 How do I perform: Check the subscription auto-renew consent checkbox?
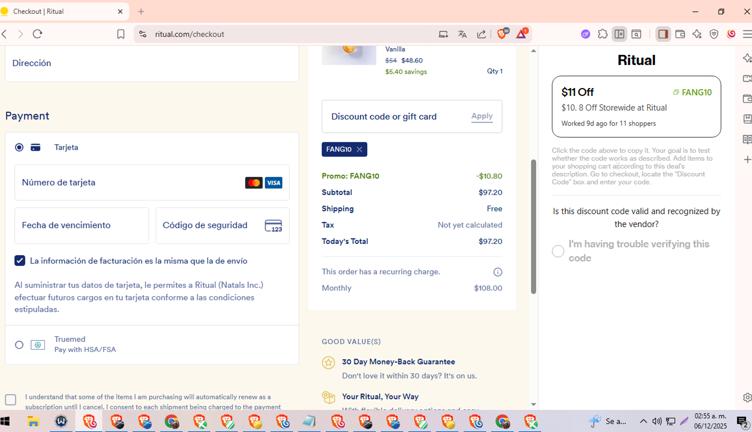point(11,399)
